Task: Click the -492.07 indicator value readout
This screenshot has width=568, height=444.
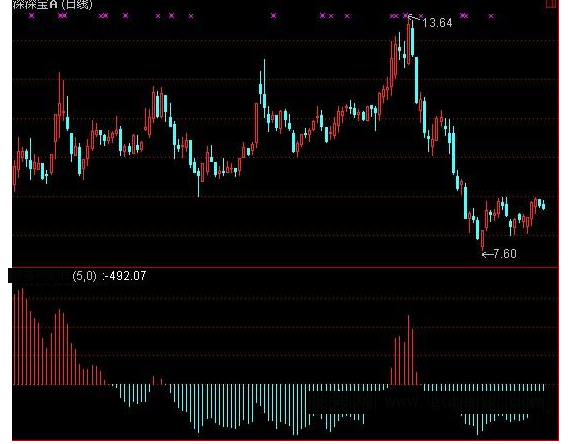Action: click(125, 276)
